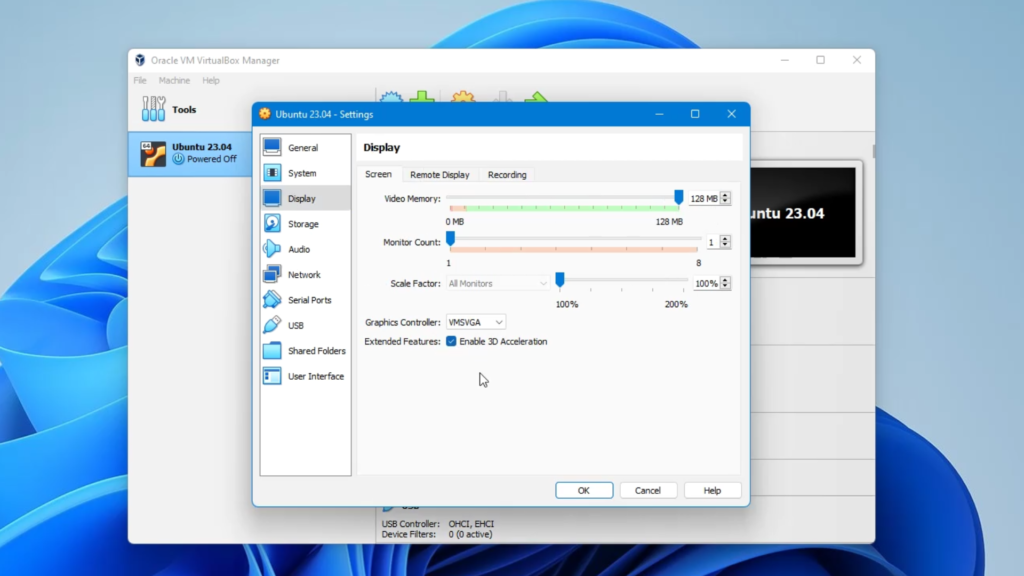
Task: Click the VirtualBox Manager vertical scrollbar
Action: (x=873, y=152)
